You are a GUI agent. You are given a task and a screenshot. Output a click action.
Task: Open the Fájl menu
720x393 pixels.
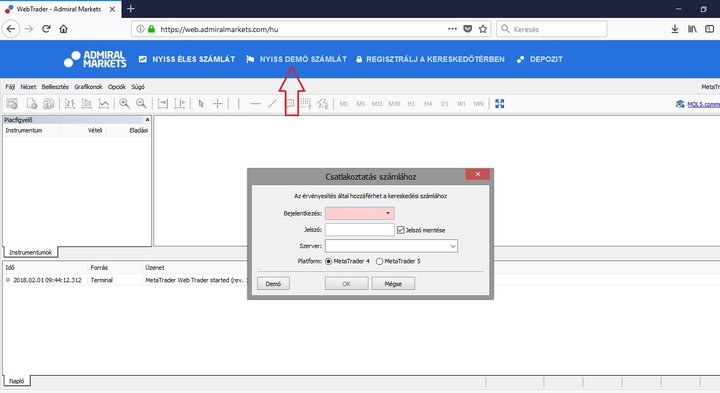coord(10,87)
